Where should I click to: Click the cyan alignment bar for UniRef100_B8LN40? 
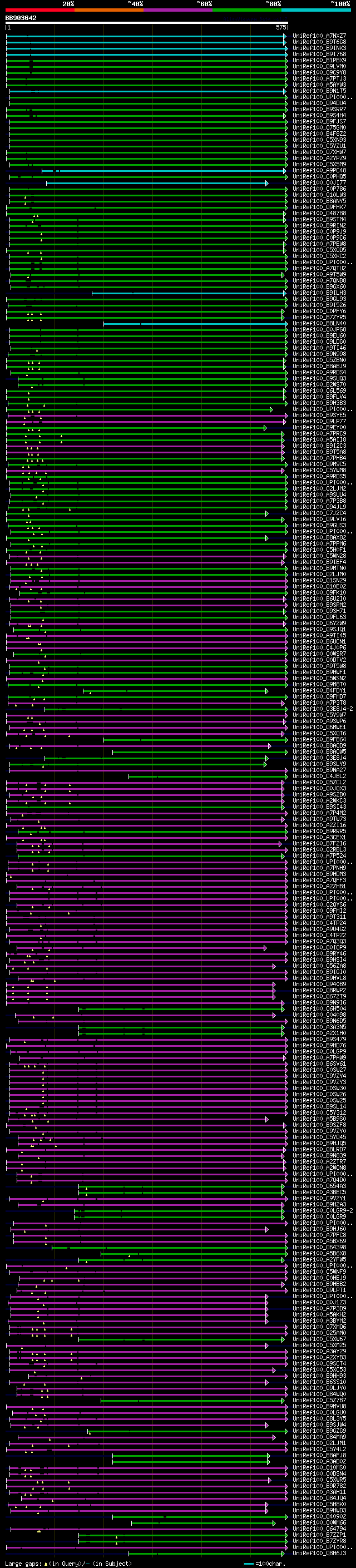pos(195,323)
